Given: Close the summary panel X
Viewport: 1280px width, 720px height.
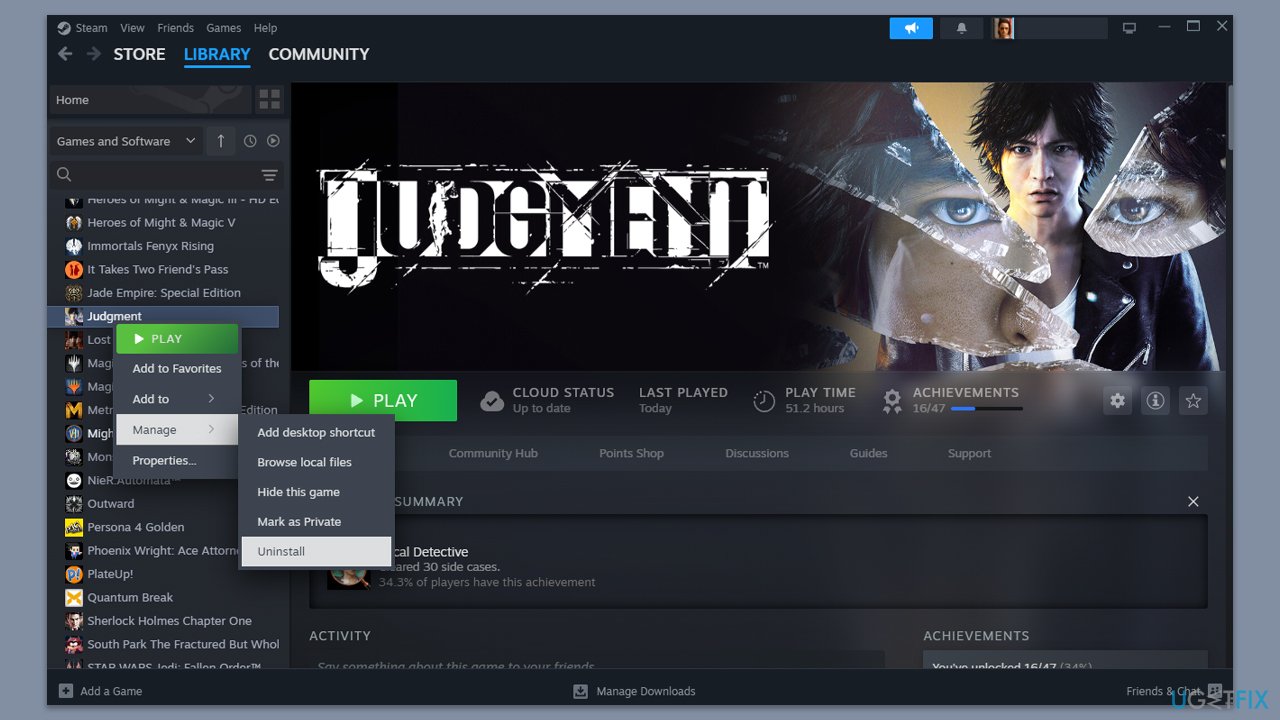Looking at the screenshot, I should [1193, 501].
